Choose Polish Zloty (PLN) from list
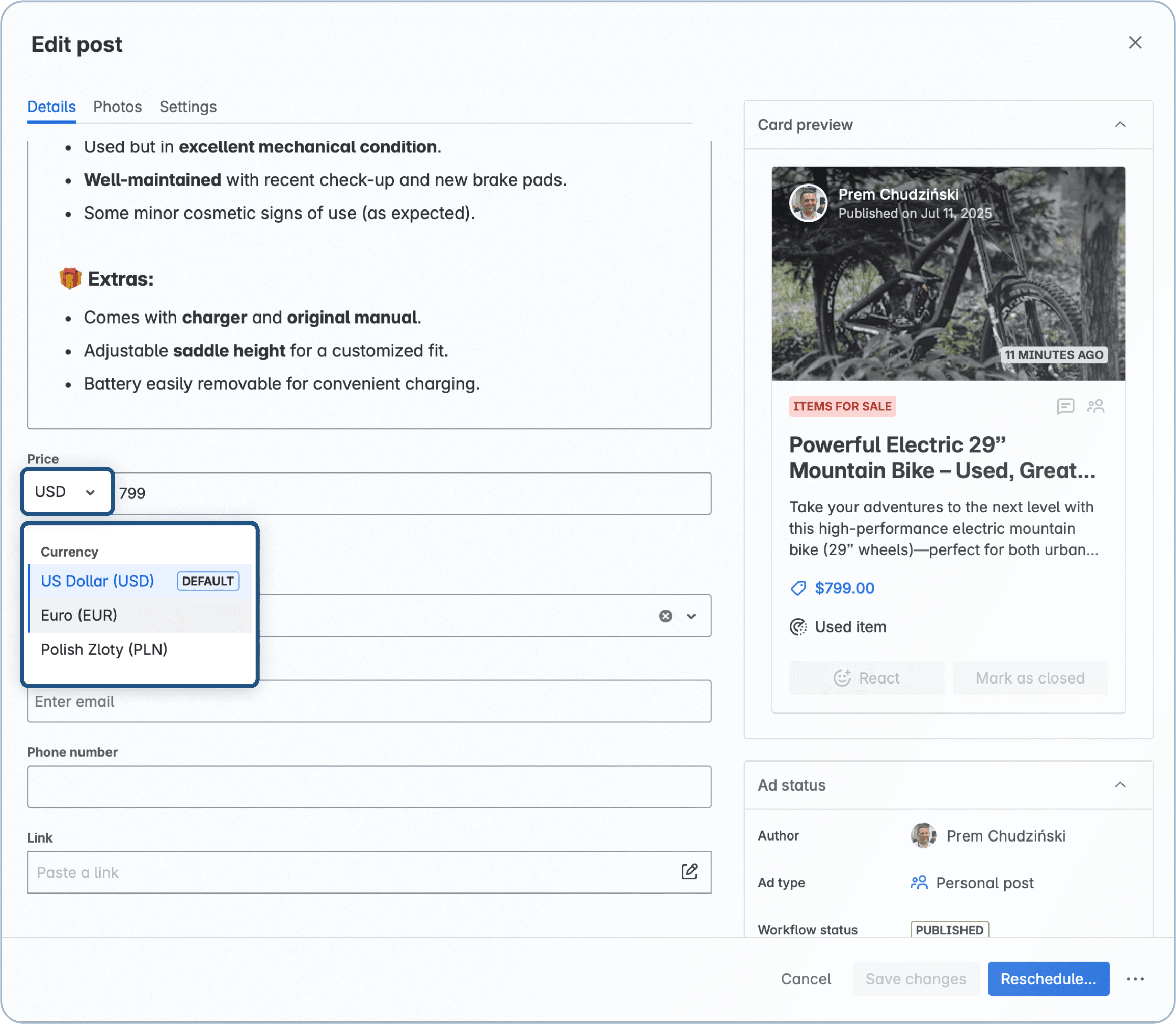Image resolution: width=1176 pixels, height=1024 pixels. 104,650
